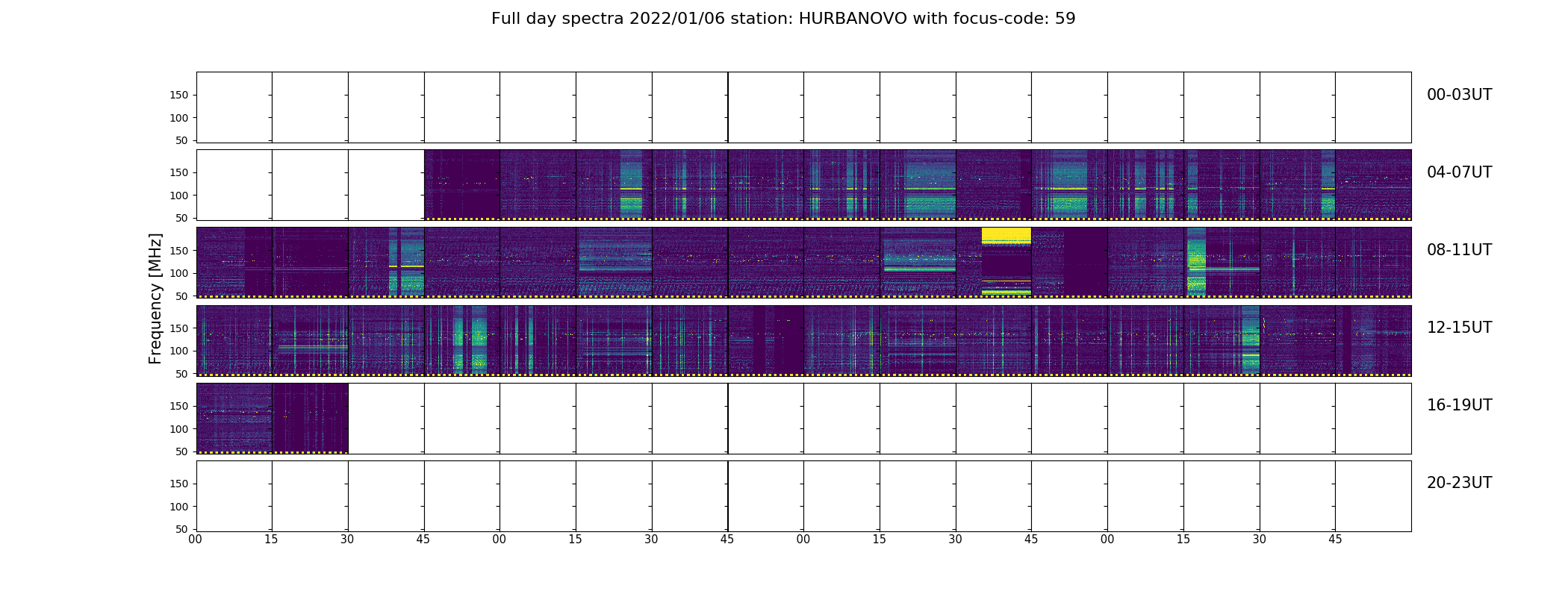1568x597 pixels.
Task: Click the first spectrogram panel of the 08-11UT row
Action: coord(234,263)
